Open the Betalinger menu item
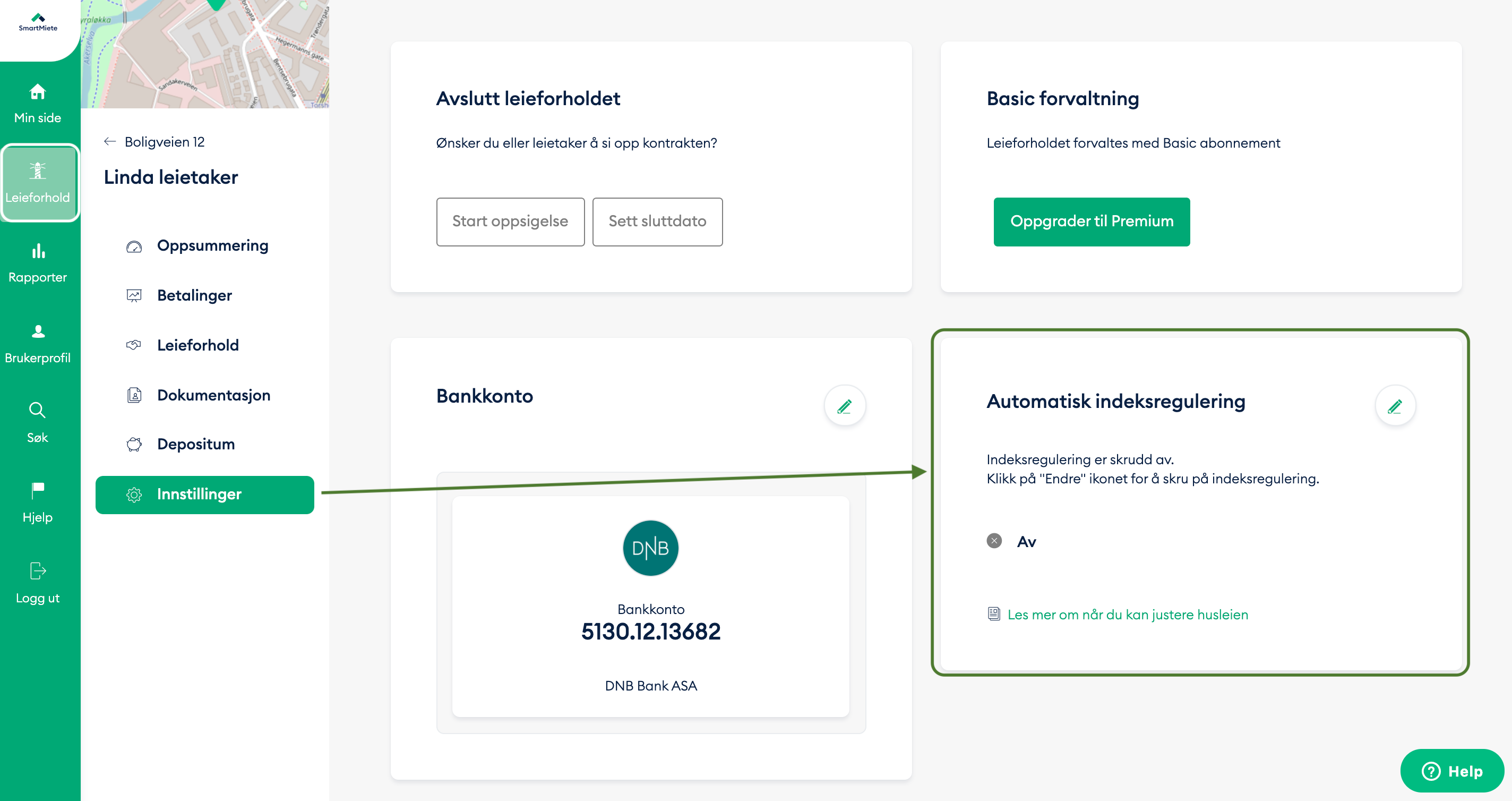The image size is (1512, 801). click(x=194, y=295)
